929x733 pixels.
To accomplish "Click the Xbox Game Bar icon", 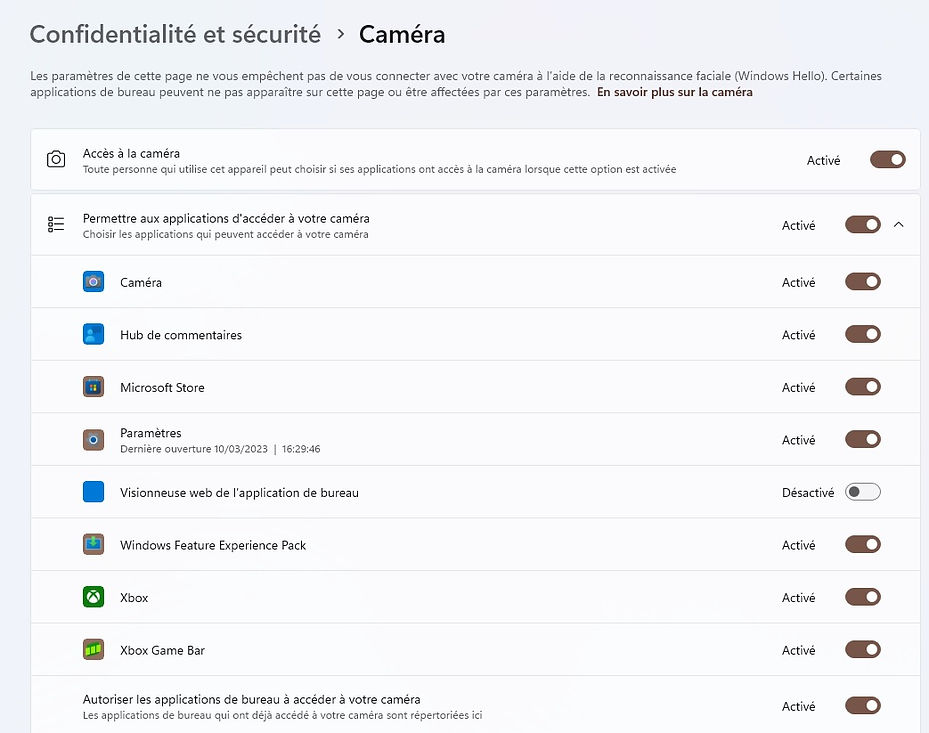I will click(x=93, y=650).
